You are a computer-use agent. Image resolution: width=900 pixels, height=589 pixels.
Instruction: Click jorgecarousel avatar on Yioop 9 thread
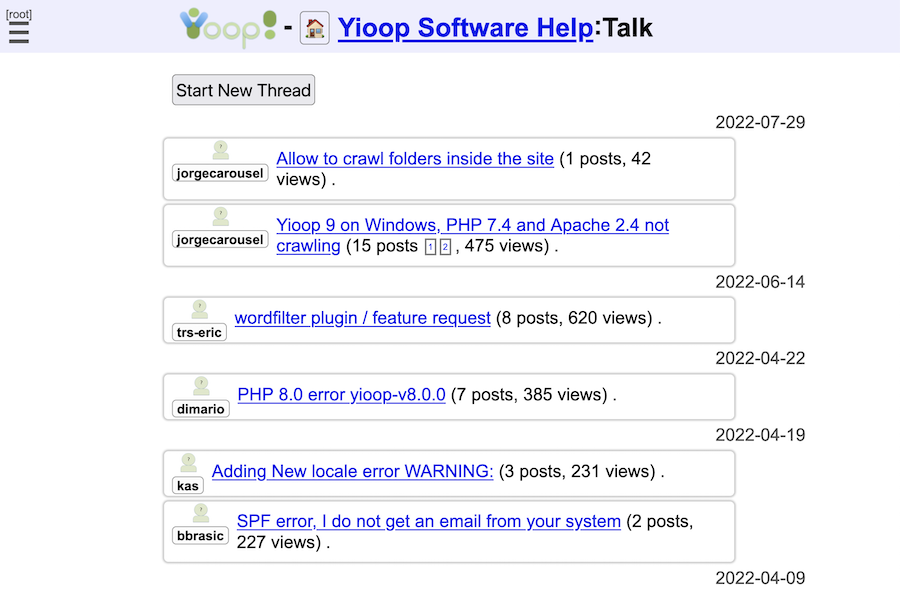[x=220, y=216]
